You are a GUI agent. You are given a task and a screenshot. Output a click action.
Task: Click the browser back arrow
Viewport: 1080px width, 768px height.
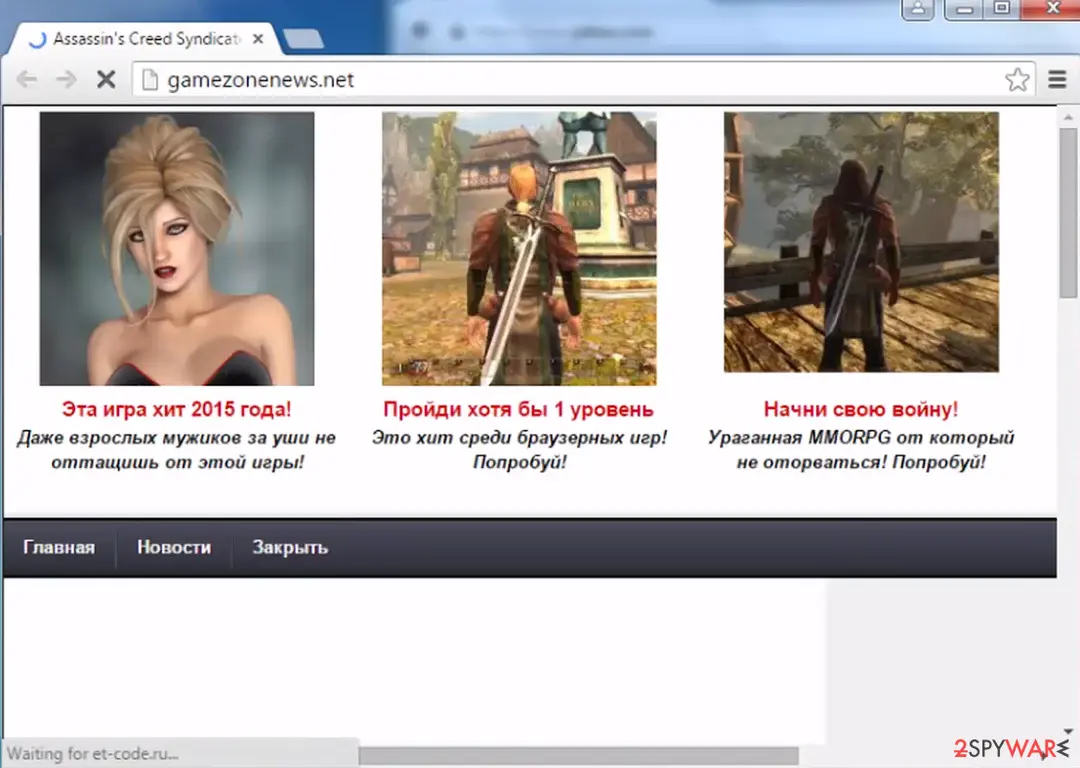[27, 80]
